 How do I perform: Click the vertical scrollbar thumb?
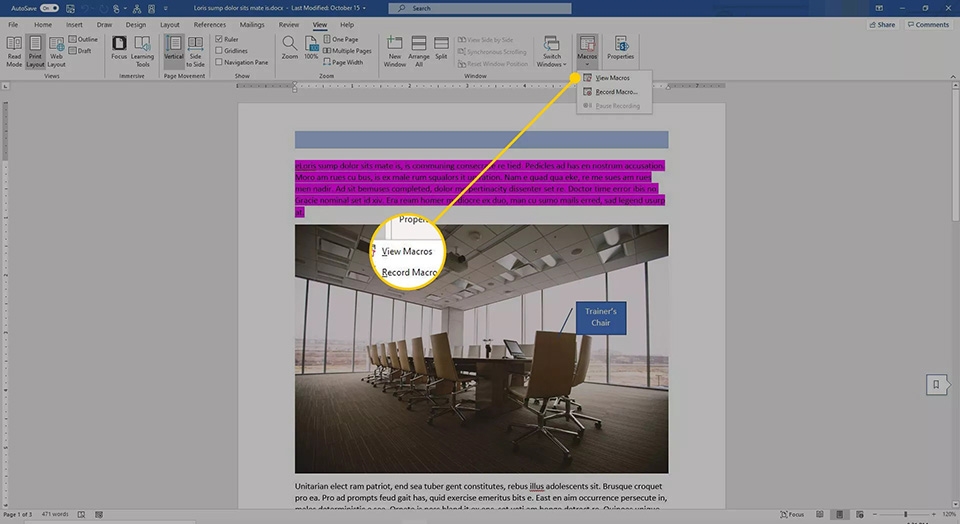pyautogui.click(x=956, y=156)
